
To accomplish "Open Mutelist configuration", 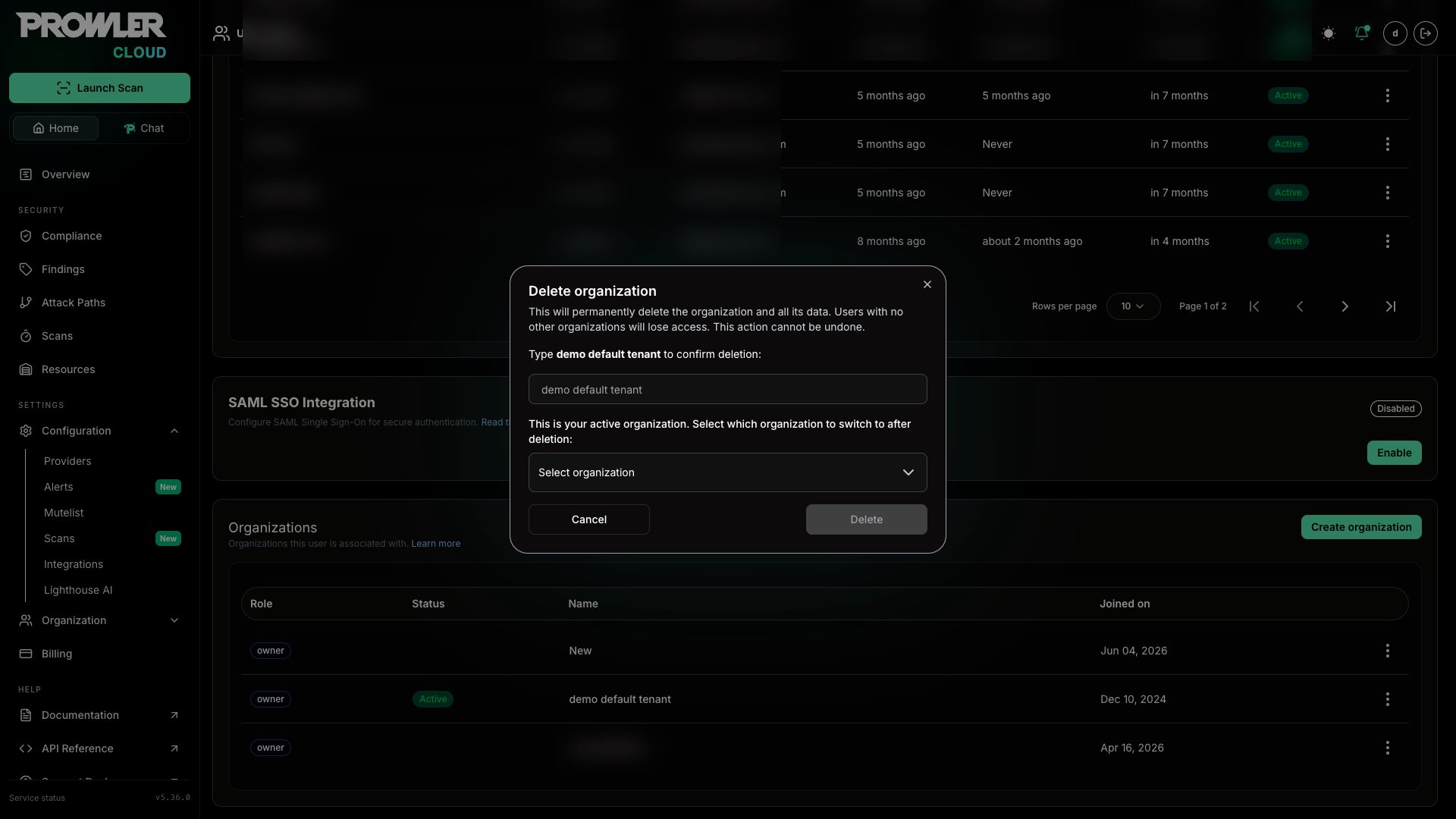I will pyautogui.click(x=64, y=513).
